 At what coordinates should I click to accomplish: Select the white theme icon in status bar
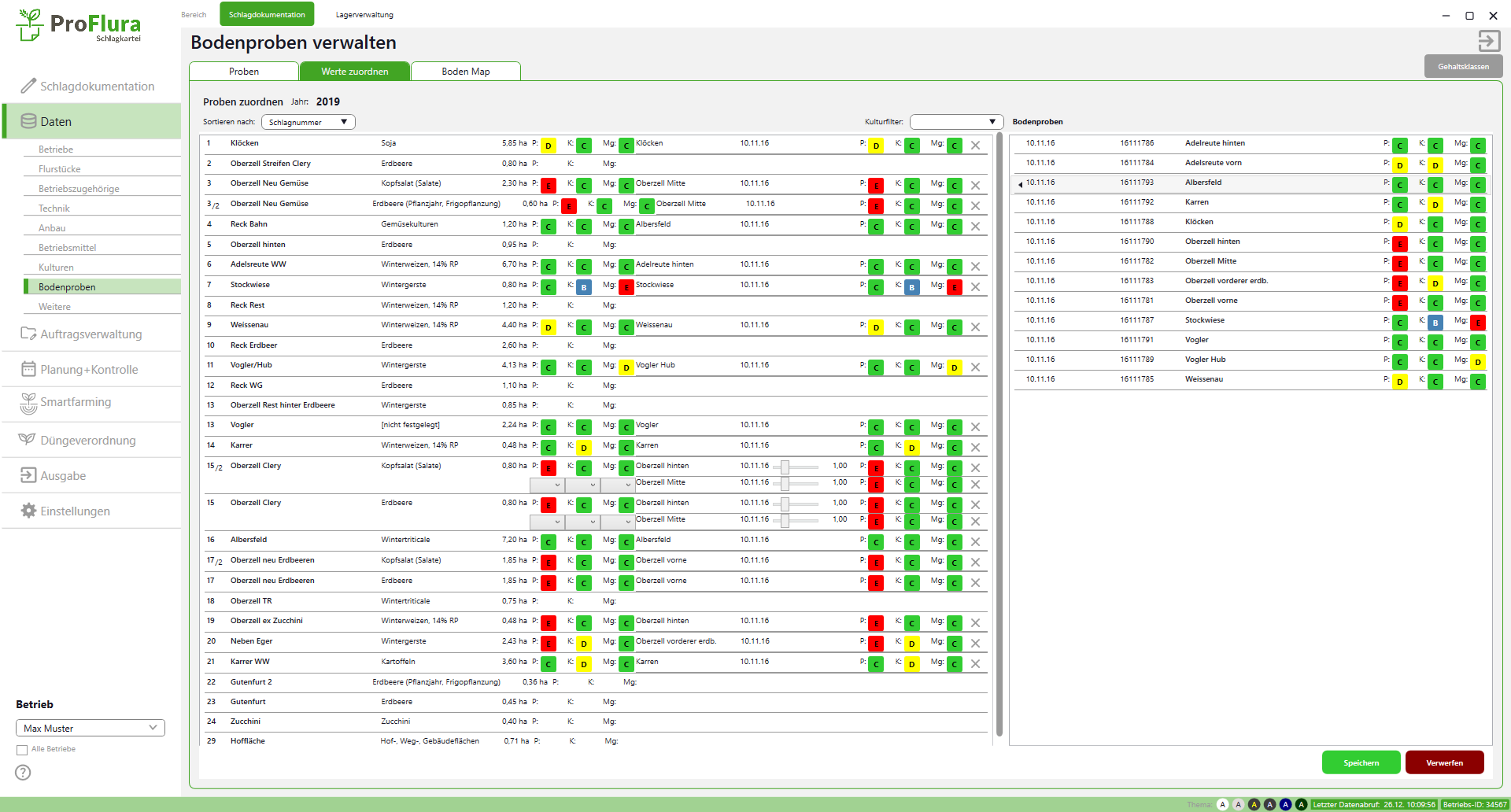tap(1222, 804)
